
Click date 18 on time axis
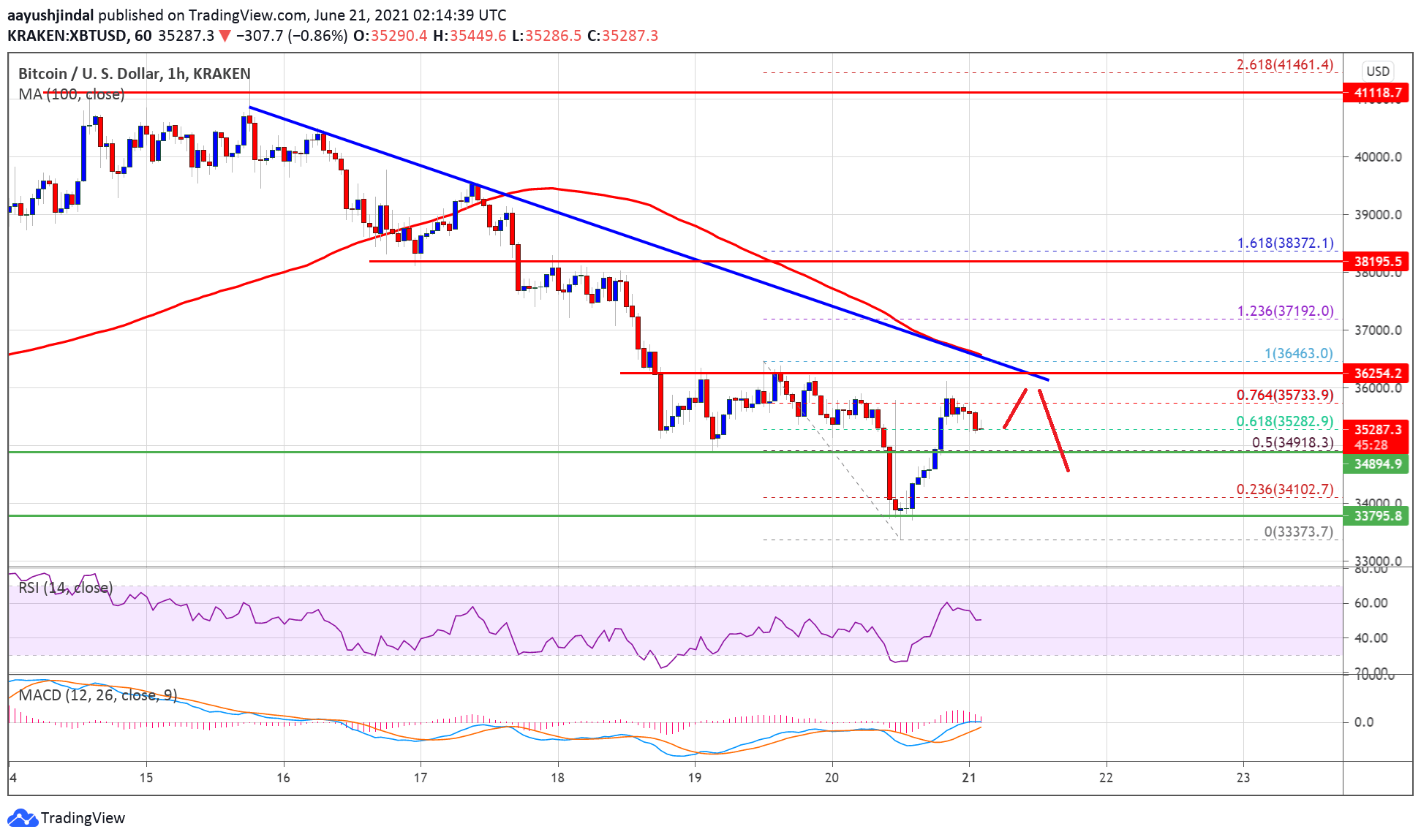pyautogui.click(x=557, y=777)
